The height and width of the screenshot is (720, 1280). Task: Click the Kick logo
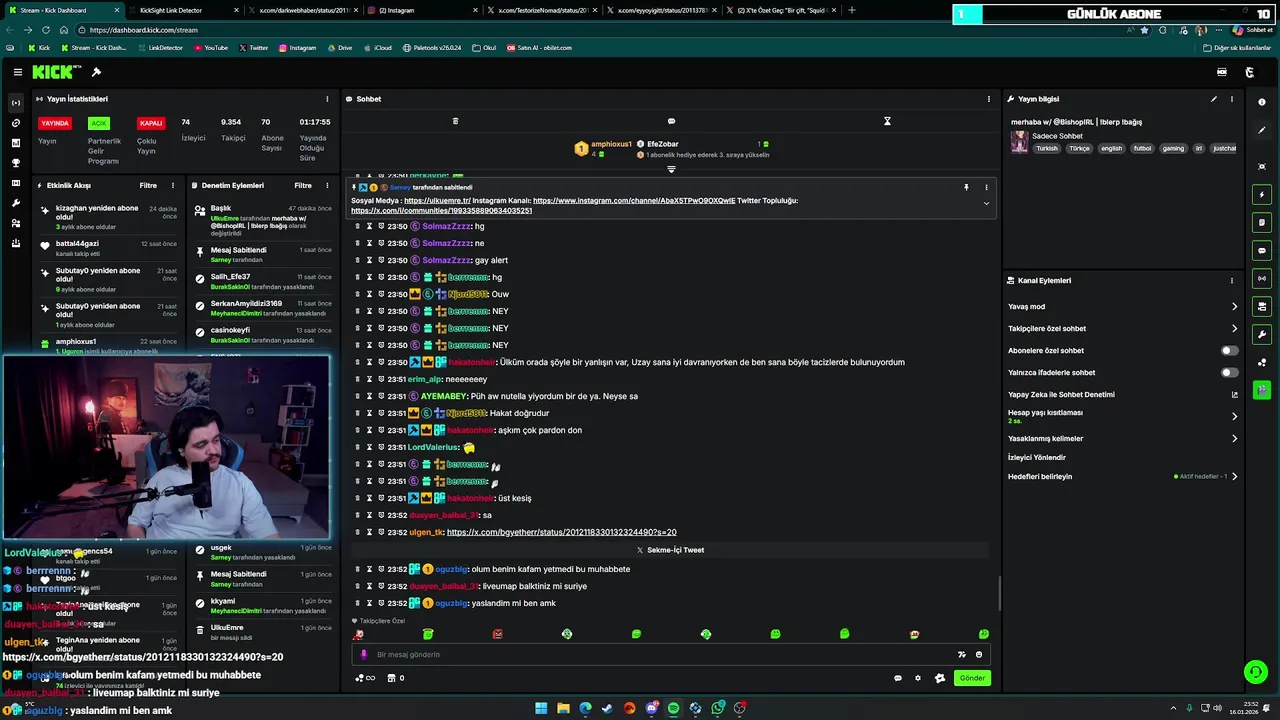pyautogui.click(x=55, y=72)
